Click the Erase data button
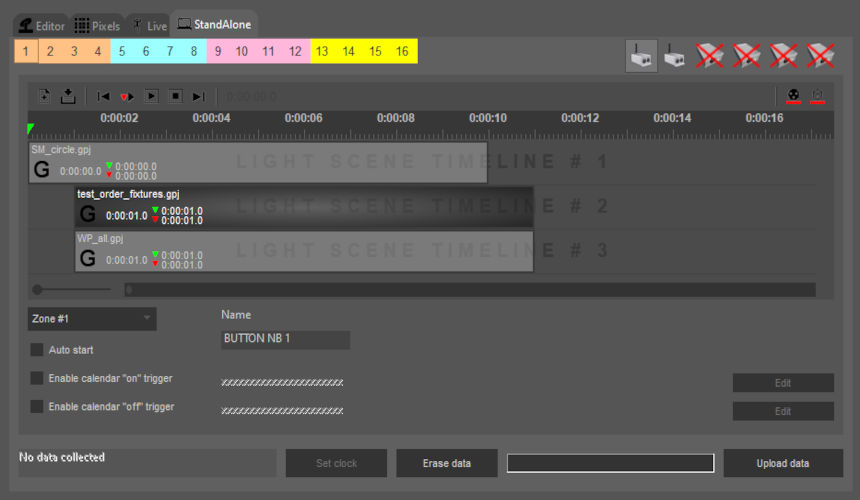Viewport: 860px width, 500px height. pyautogui.click(x=446, y=463)
